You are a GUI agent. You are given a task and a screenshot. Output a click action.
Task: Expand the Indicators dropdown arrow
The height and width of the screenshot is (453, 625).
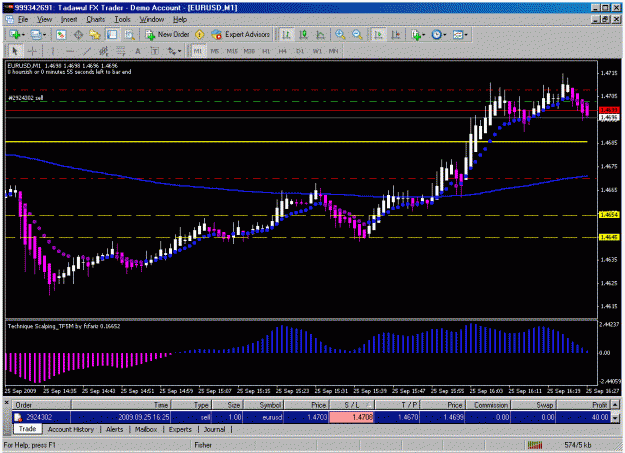[x=424, y=35]
